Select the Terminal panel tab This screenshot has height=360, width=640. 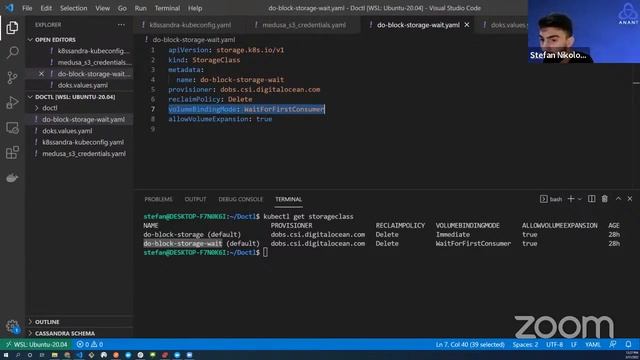(x=288, y=199)
